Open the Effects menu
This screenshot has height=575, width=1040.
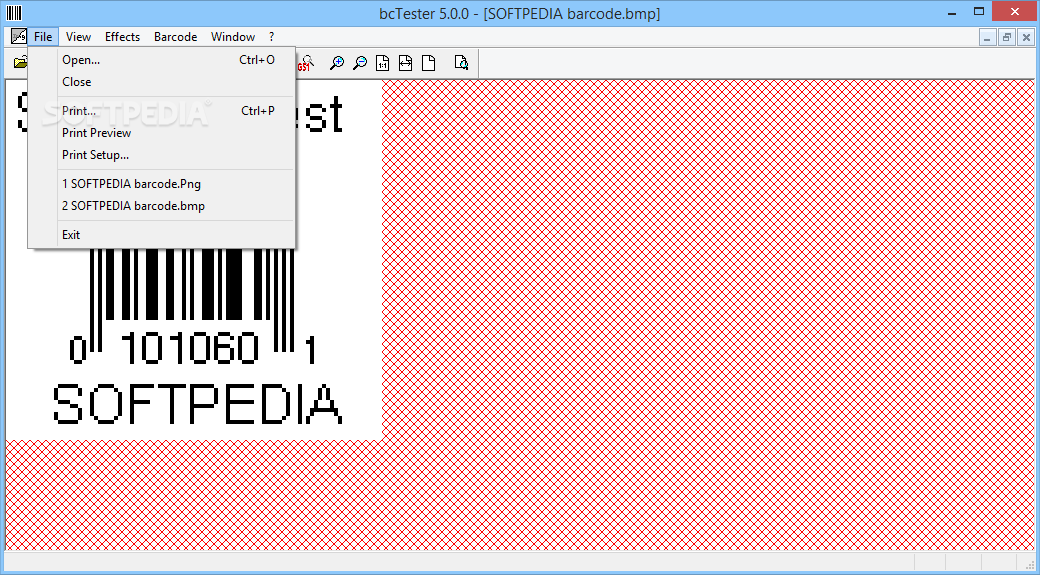coord(123,36)
